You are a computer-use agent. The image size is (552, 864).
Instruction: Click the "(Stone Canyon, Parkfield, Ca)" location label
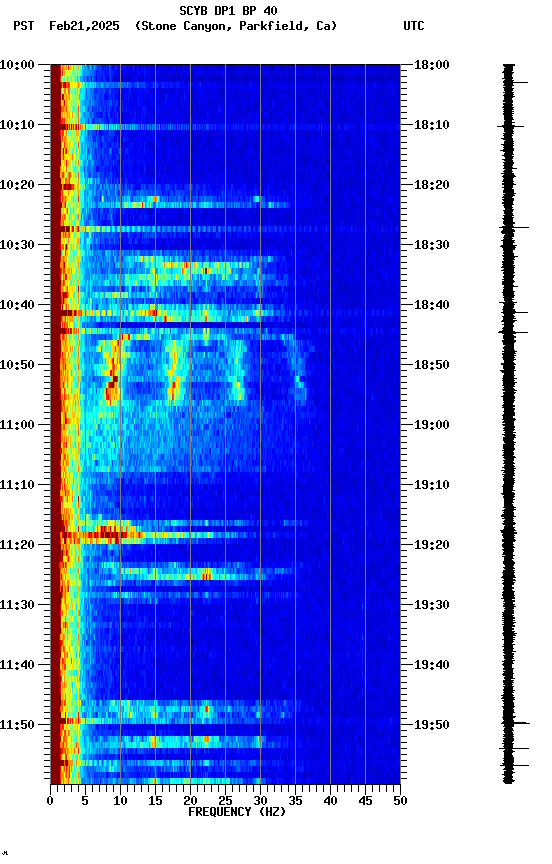point(236,26)
